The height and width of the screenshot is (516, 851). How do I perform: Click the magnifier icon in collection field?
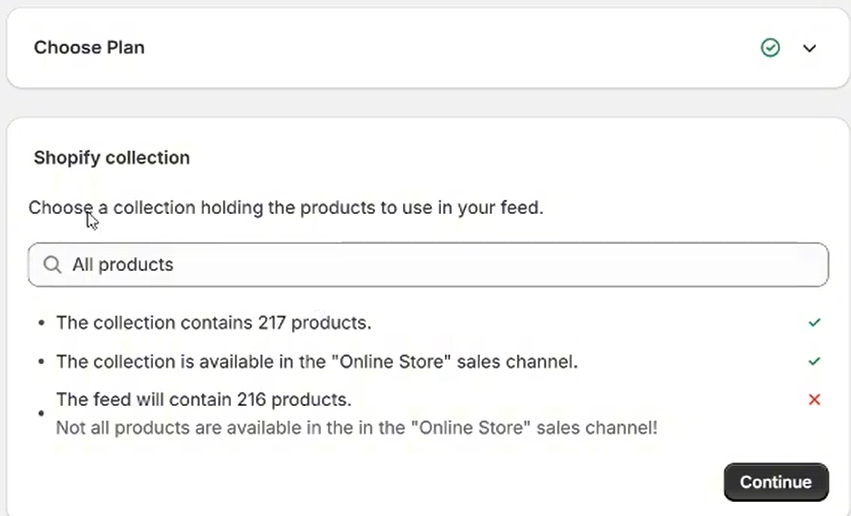point(52,265)
